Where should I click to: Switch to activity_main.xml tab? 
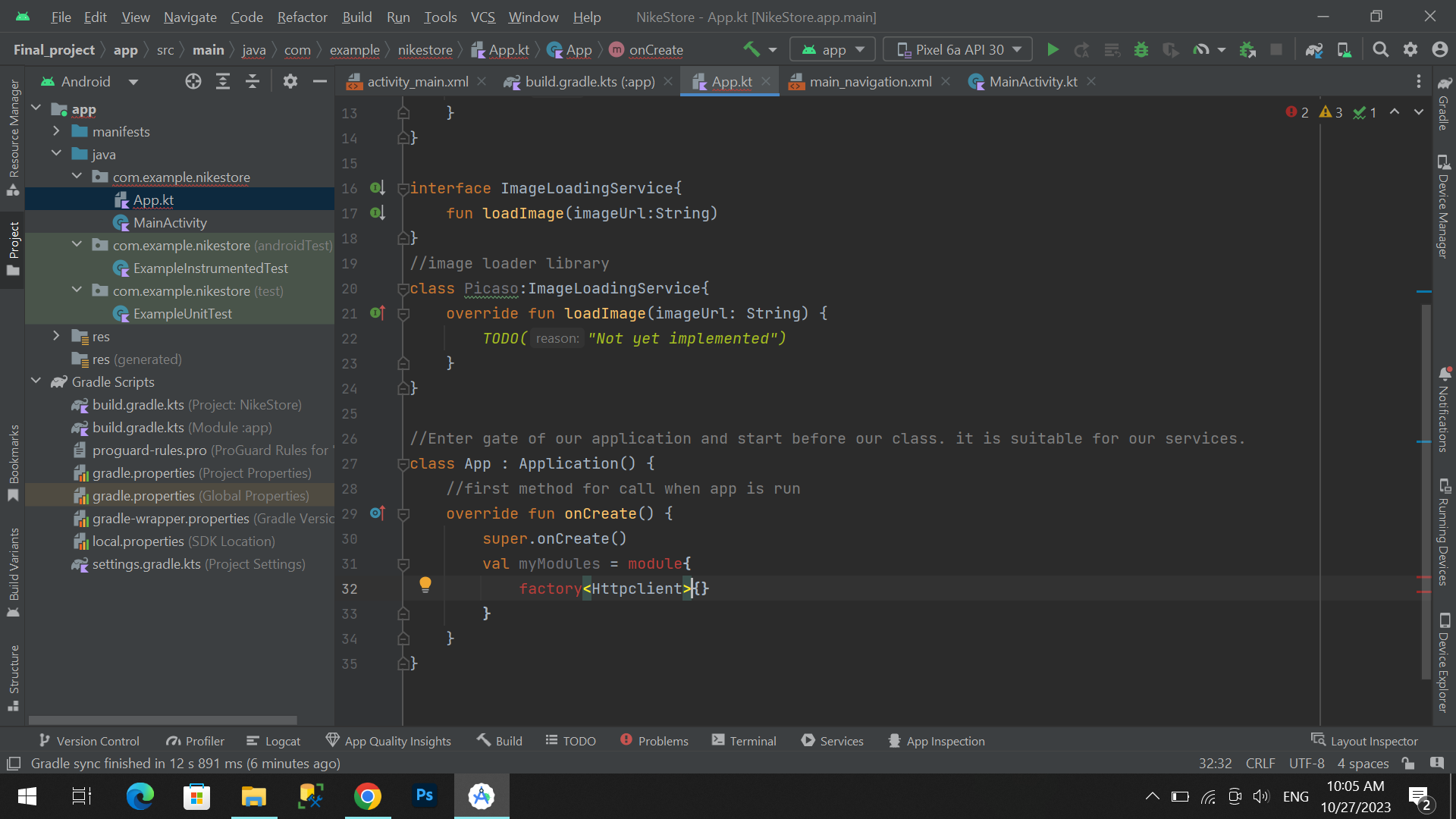[418, 81]
